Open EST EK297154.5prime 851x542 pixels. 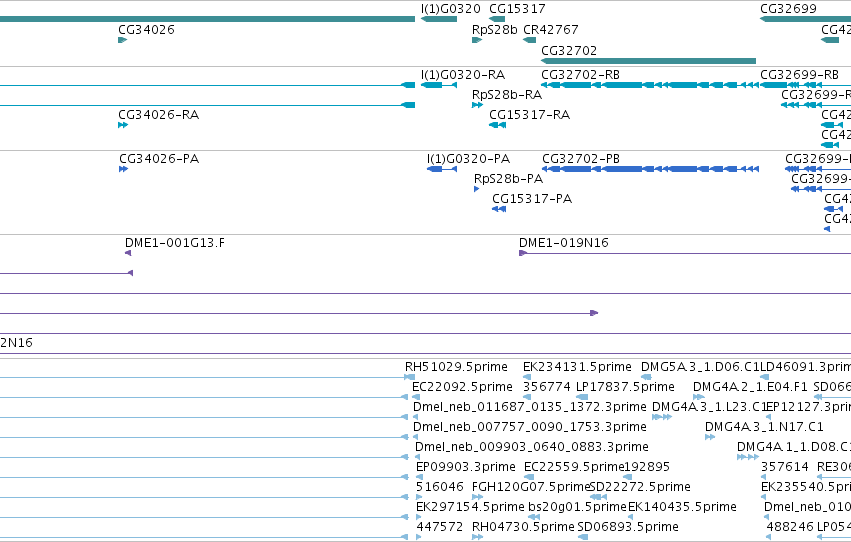click(x=471, y=507)
